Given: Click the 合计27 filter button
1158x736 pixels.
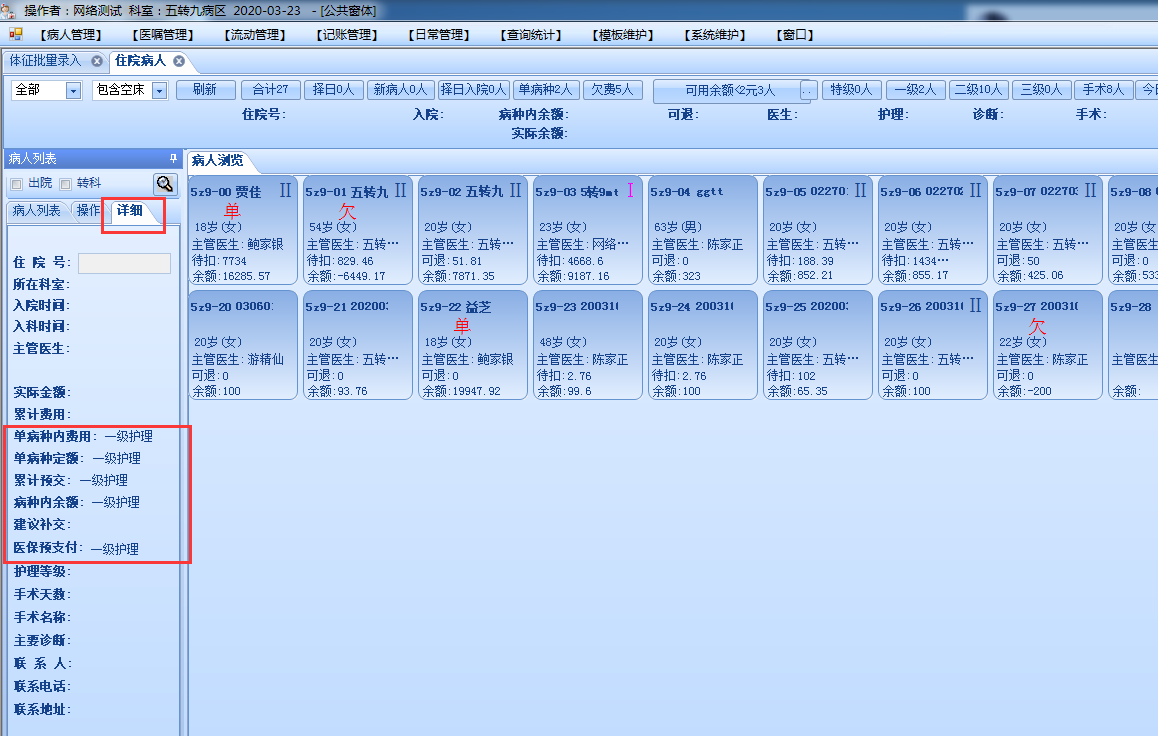Looking at the screenshot, I should (x=270, y=90).
